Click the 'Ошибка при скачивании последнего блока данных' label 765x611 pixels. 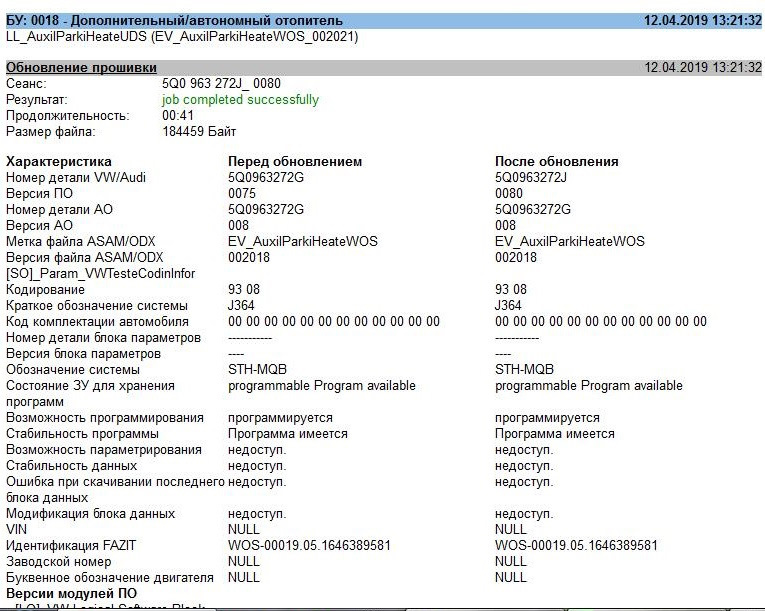115,490
